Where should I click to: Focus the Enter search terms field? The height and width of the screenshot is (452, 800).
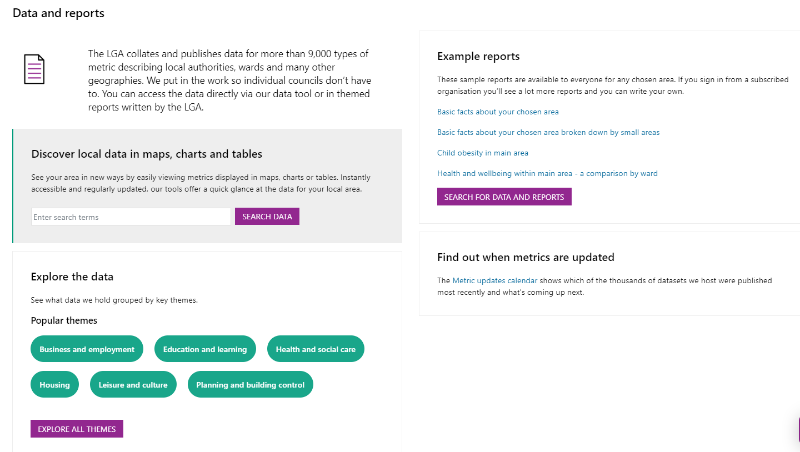click(x=131, y=217)
